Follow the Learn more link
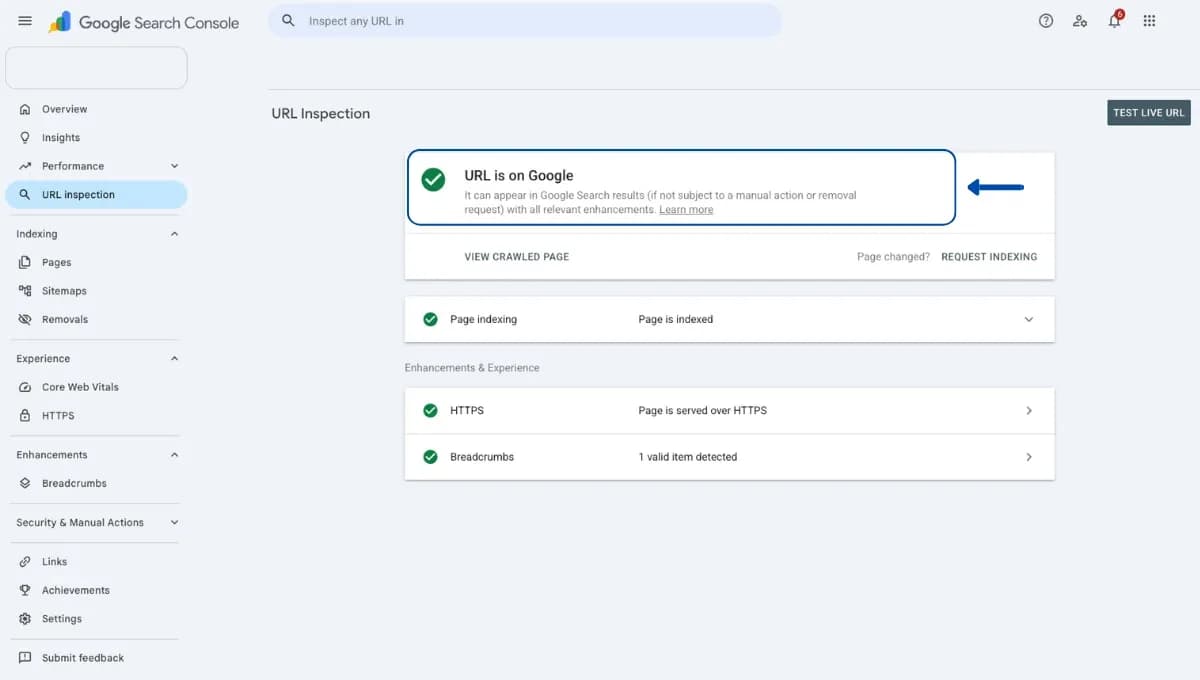Viewport: 1200px width, 680px height. 686,210
